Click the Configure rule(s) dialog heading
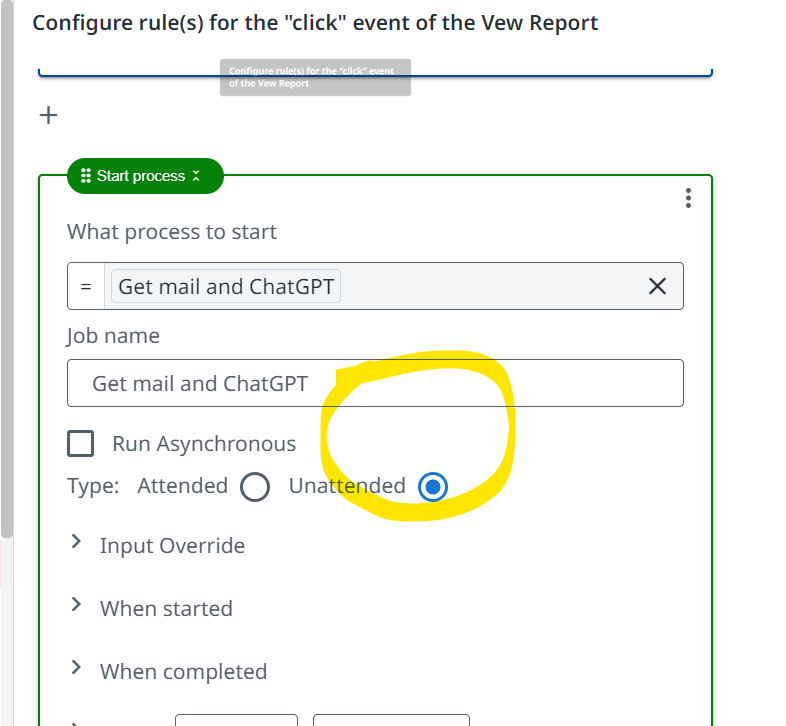This screenshot has width=786, height=726. [x=315, y=22]
